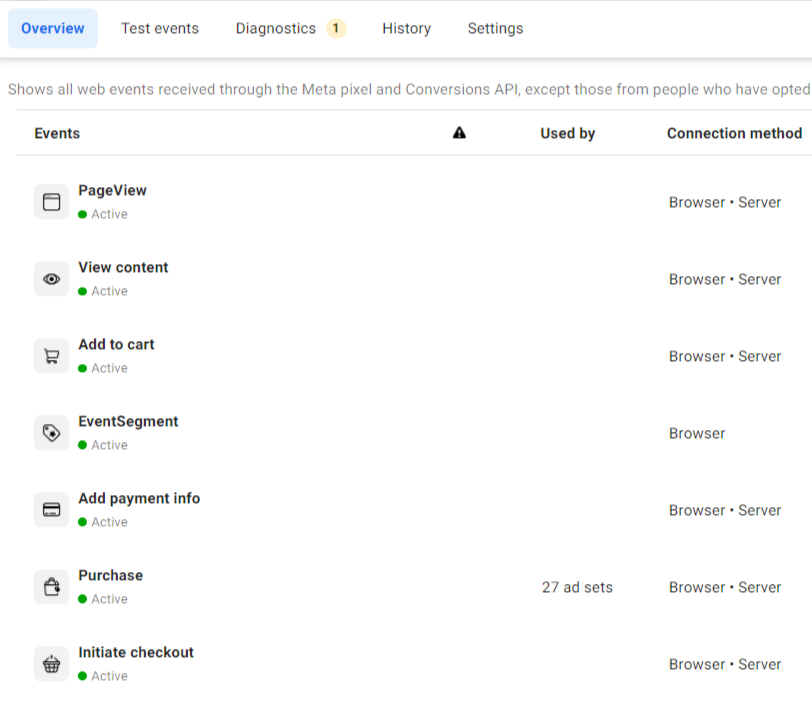
Task: Click the warning triangle column icon
Action: click(x=459, y=133)
